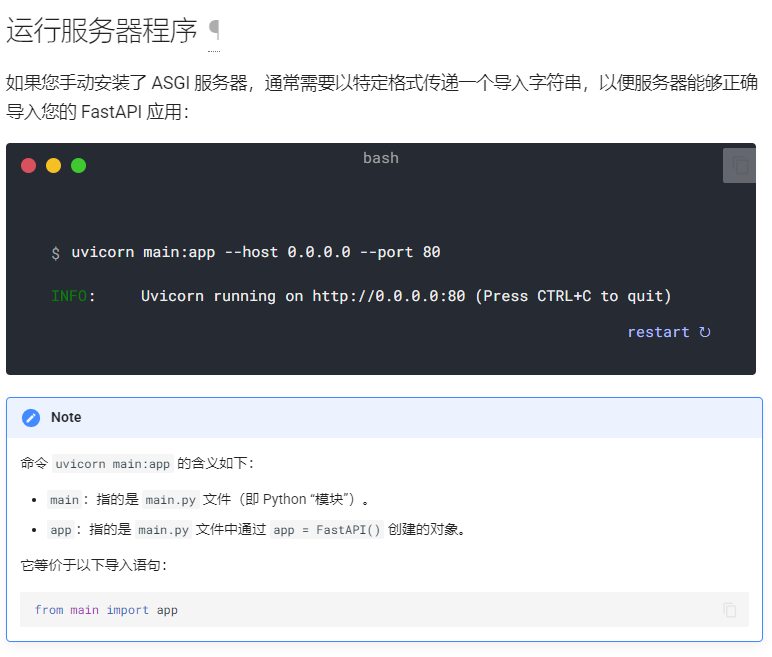Click heading 运行服务器程序
The width and height of the screenshot is (772, 657).
coord(101,31)
